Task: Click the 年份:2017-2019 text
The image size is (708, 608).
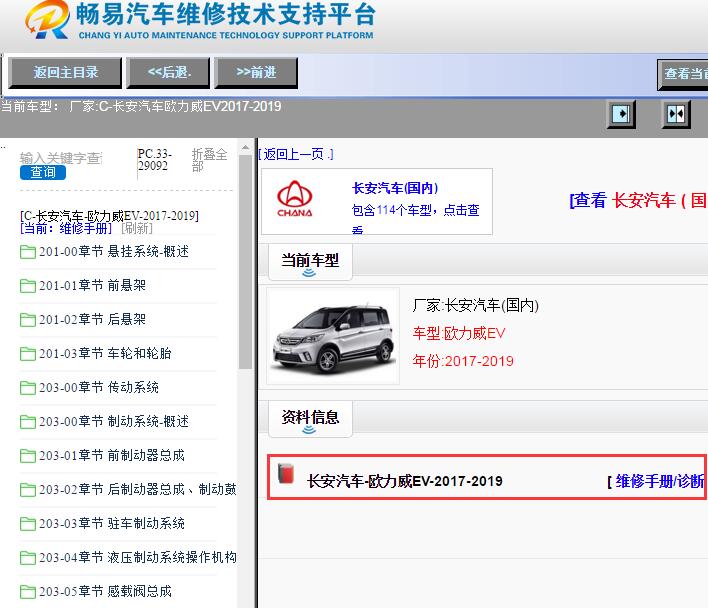Action: click(x=463, y=361)
